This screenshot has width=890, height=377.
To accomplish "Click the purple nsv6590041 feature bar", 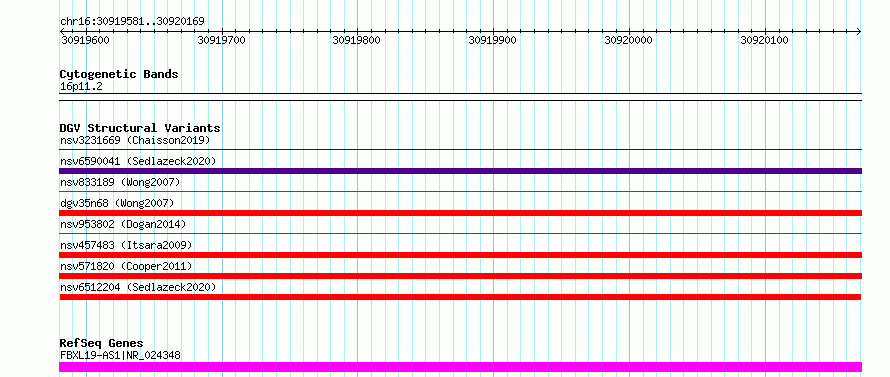I will (460, 171).
